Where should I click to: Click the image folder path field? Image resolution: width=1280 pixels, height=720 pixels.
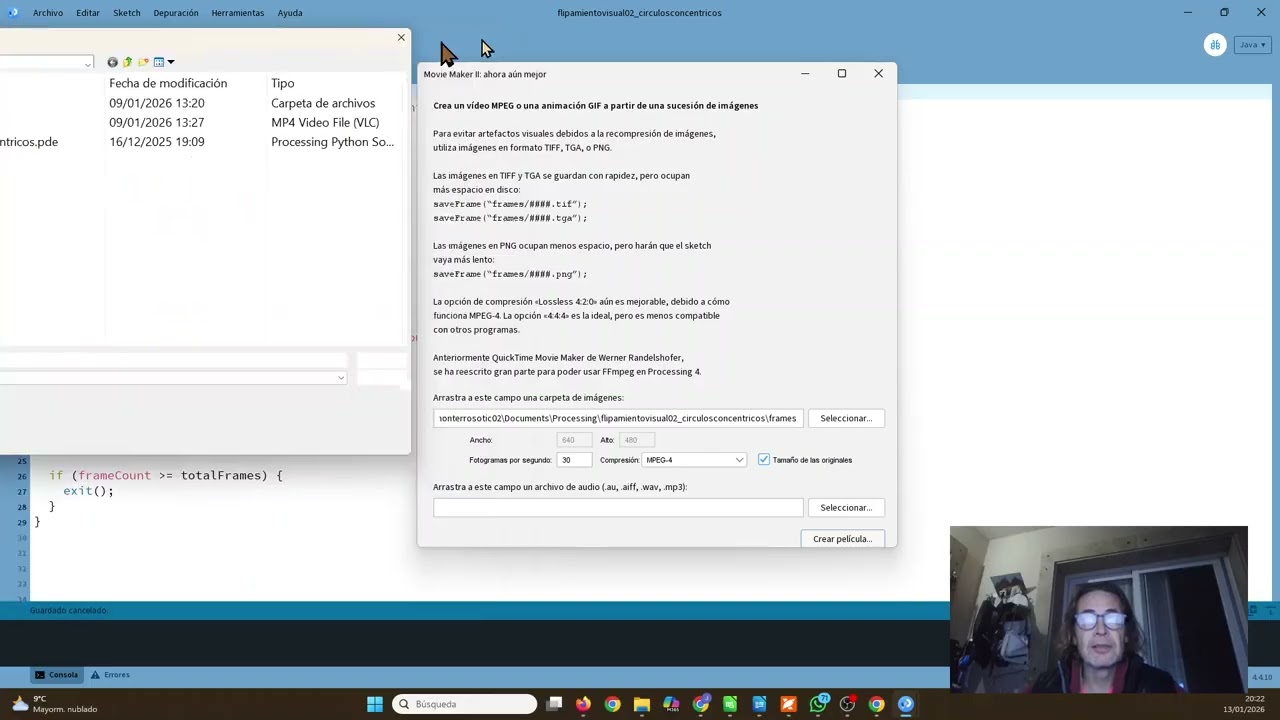tap(618, 418)
